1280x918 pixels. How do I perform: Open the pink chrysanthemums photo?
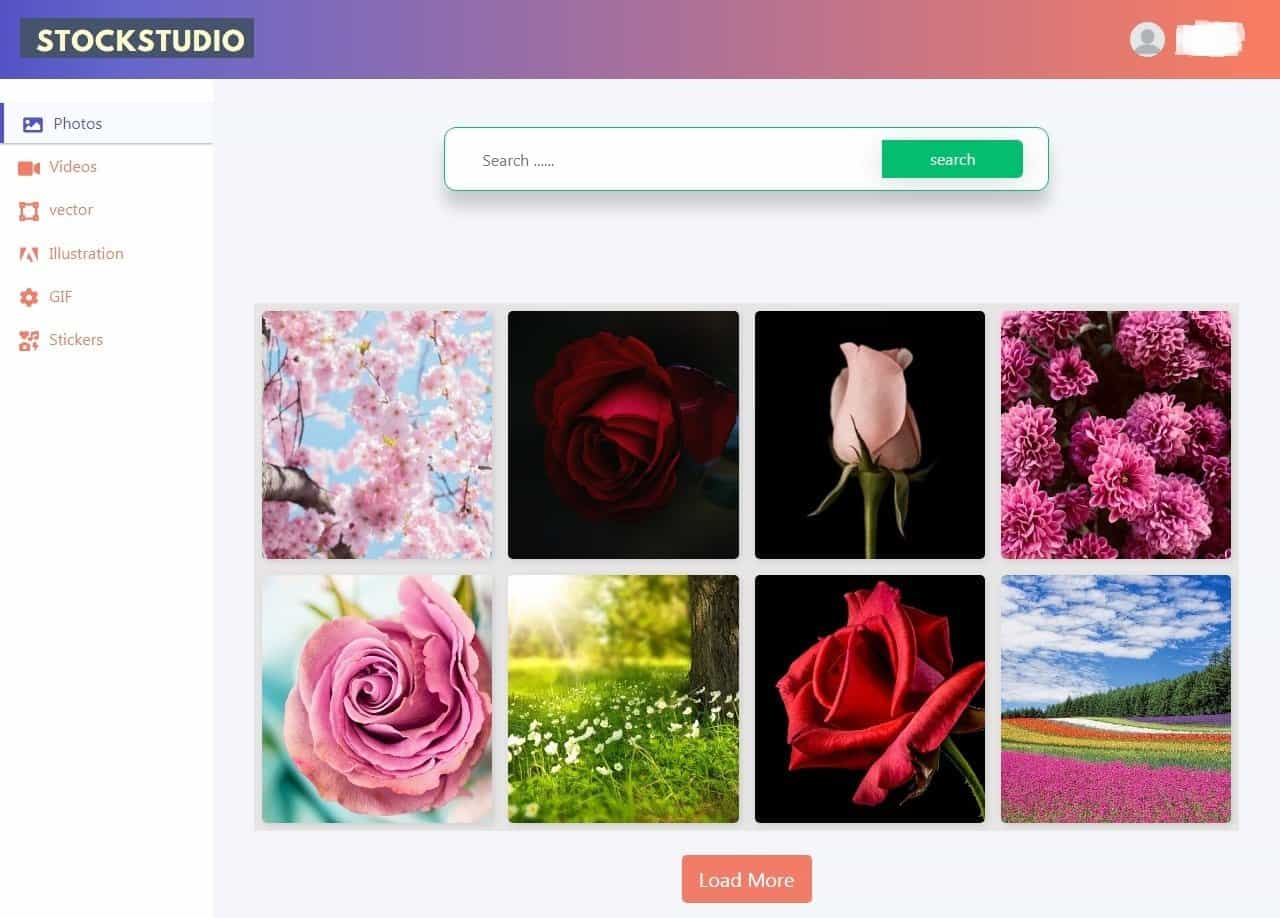tap(1115, 434)
